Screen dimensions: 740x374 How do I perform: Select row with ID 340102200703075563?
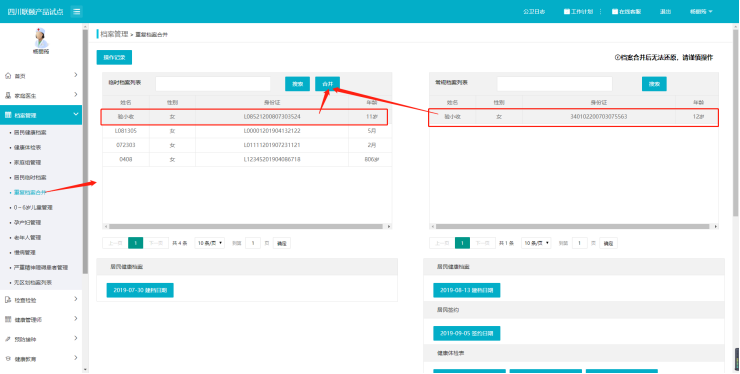coord(573,117)
